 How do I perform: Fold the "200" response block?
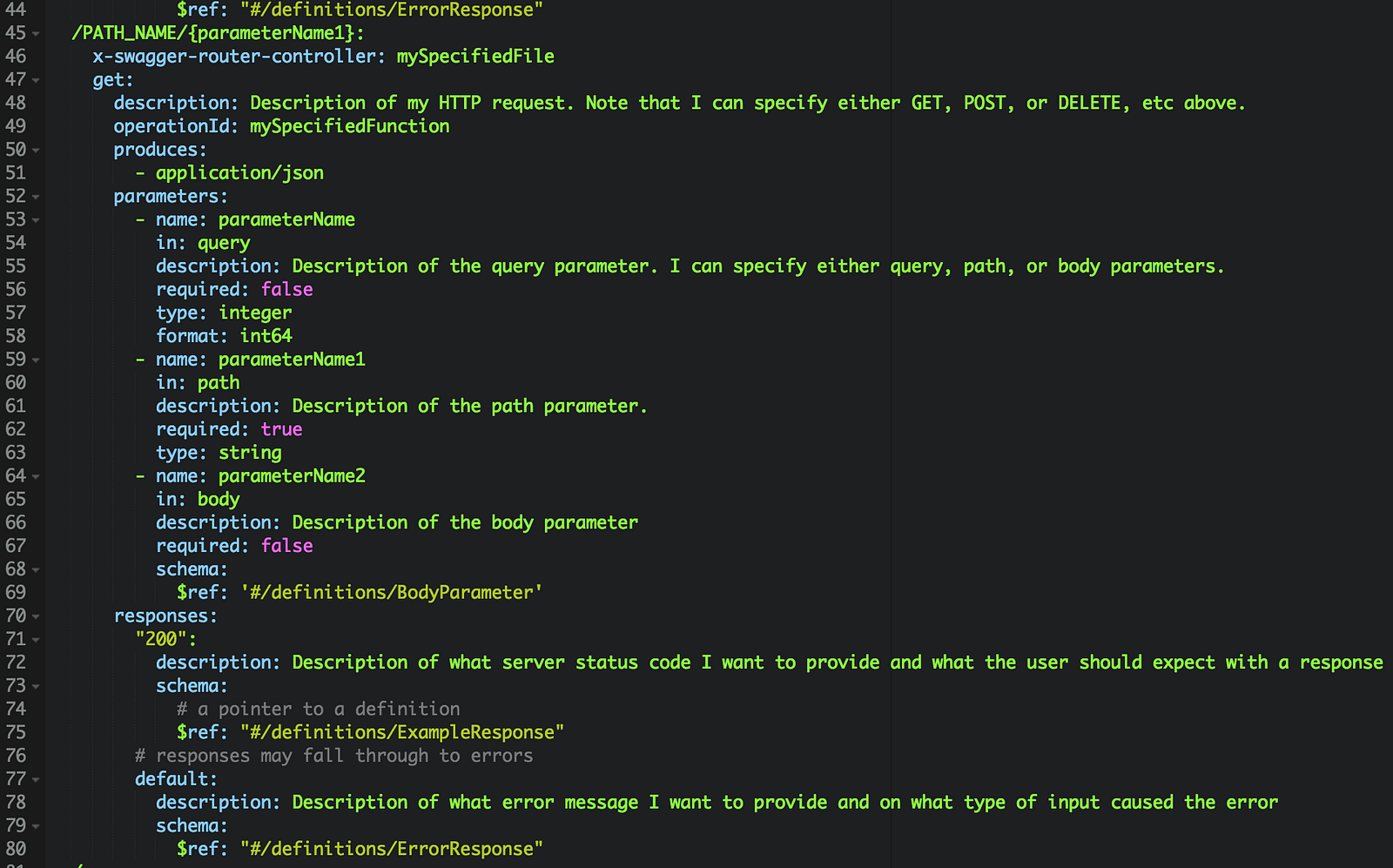click(36, 640)
